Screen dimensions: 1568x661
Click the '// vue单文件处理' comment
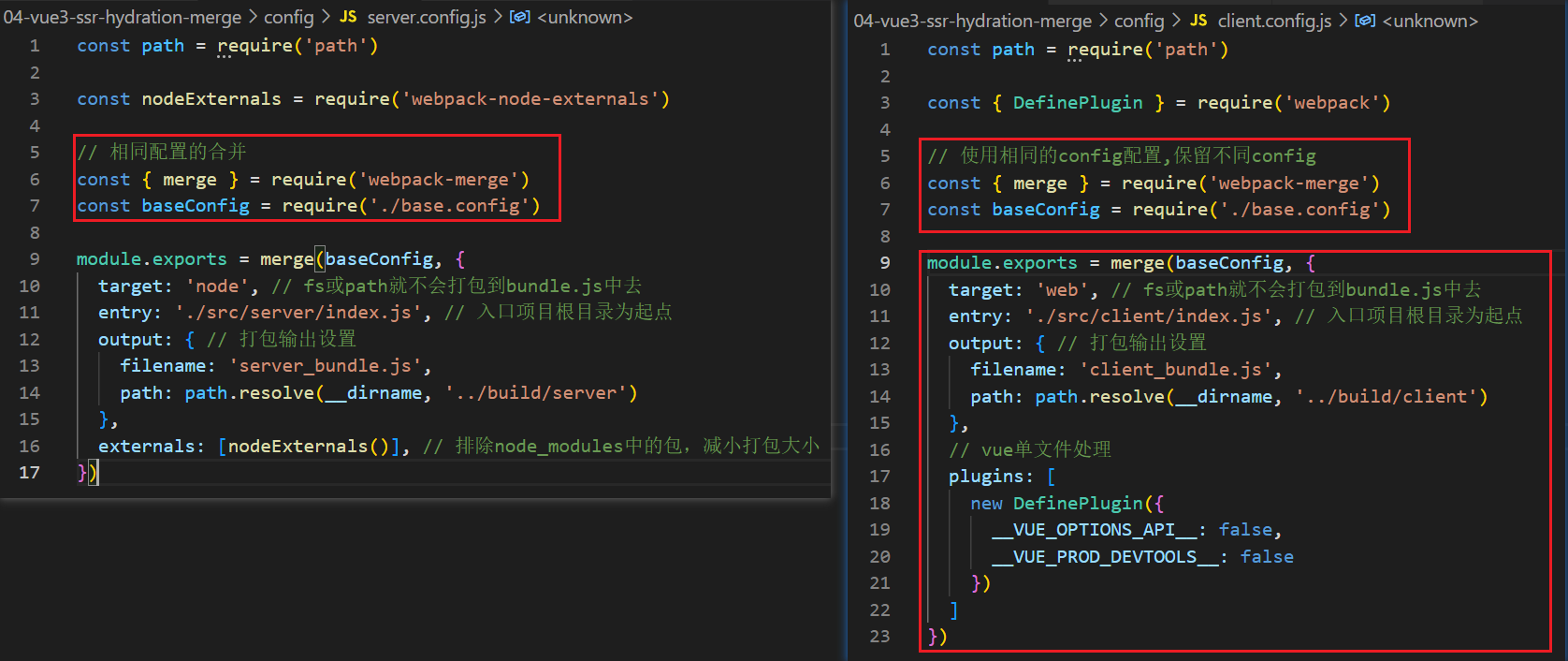point(1030,450)
